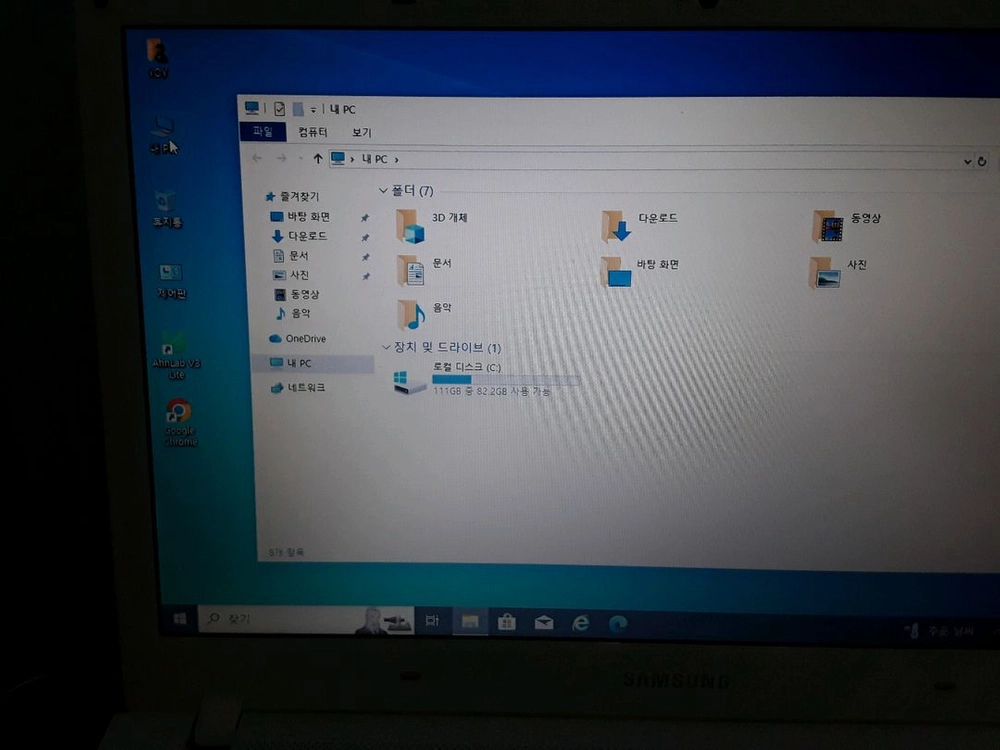Open the 파일 ribbon tab
This screenshot has width=1000, height=750.
[262, 131]
